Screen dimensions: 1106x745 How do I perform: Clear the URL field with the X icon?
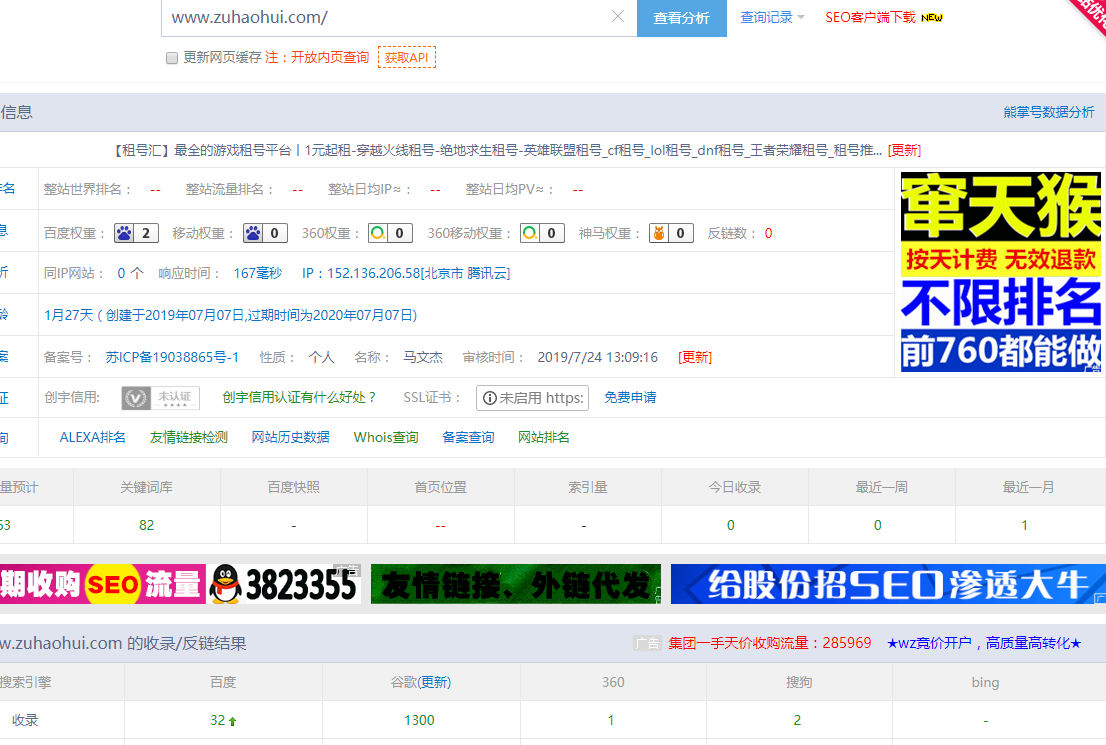tap(618, 16)
